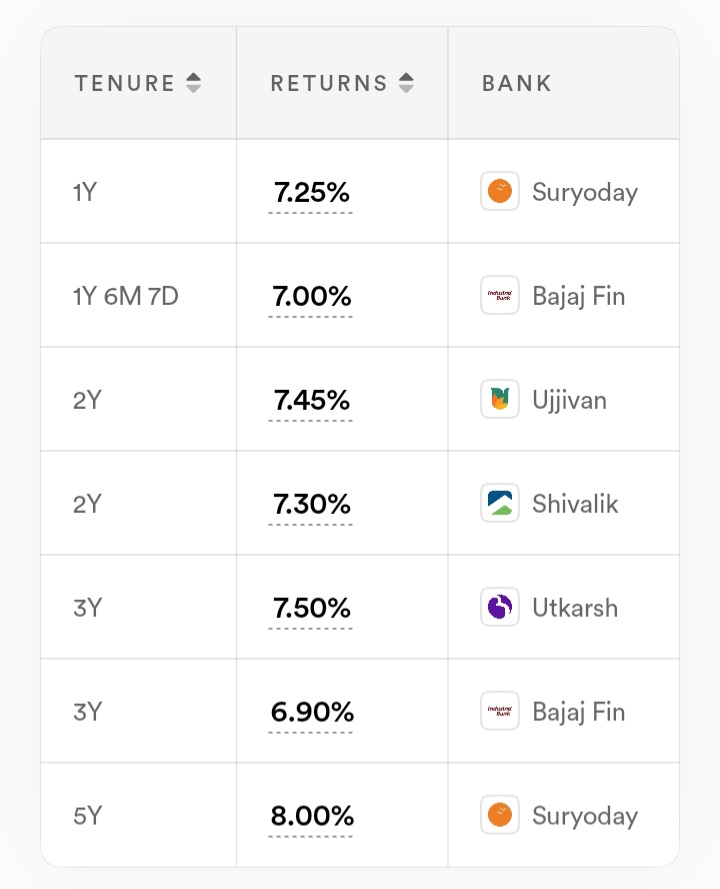Open the 7.45% returns detail
The width and height of the screenshot is (720, 889).
[311, 400]
